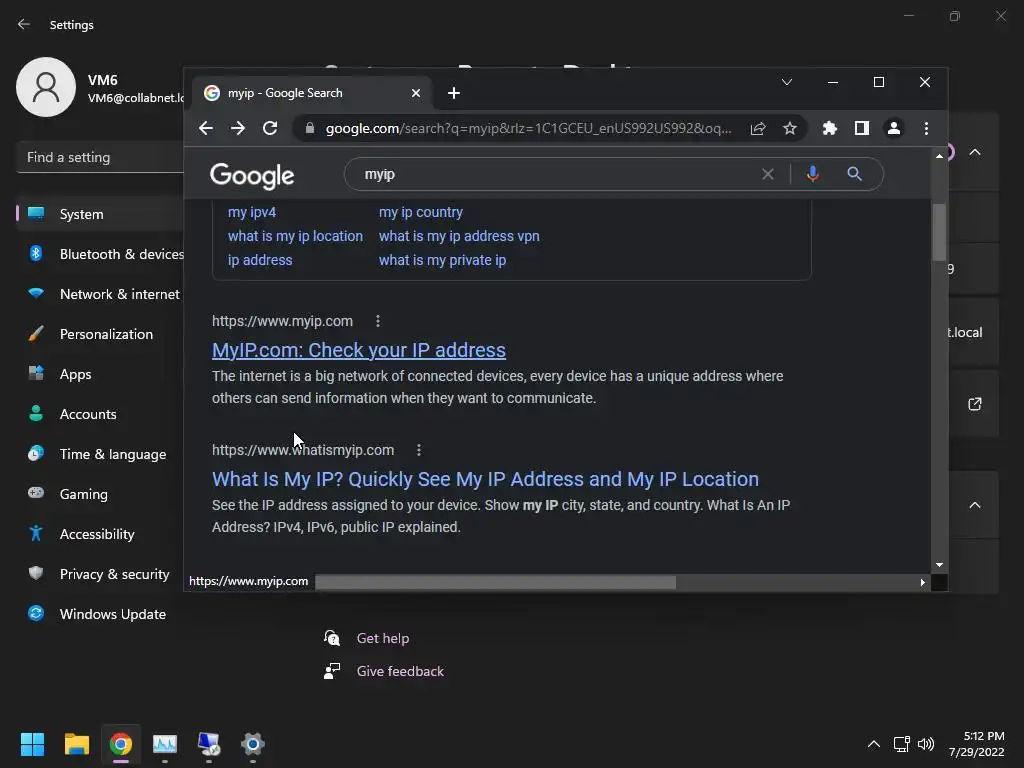Open a new Chrome tab

point(454,93)
